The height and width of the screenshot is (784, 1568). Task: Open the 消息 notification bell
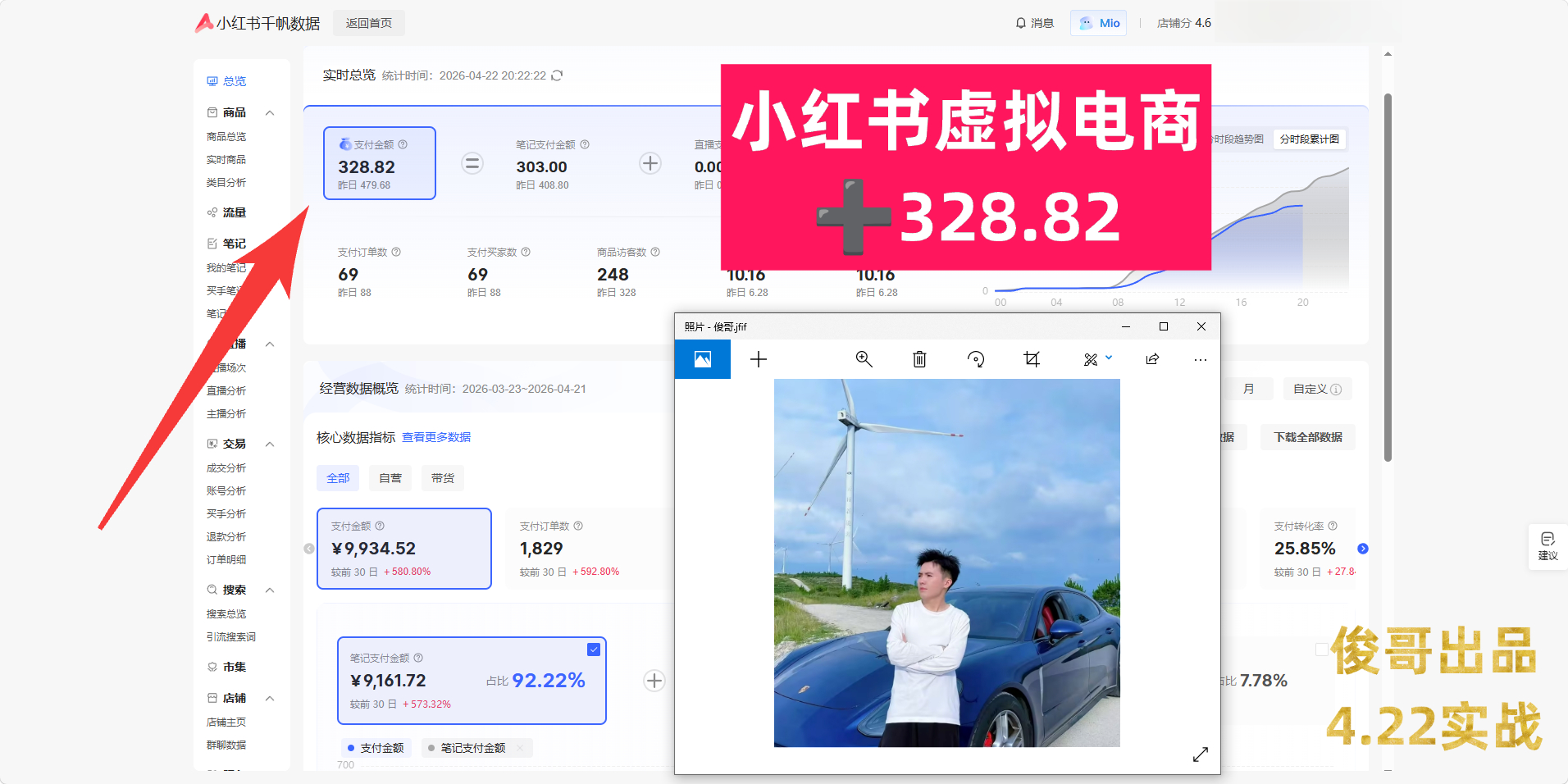[x=1034, y=23]
